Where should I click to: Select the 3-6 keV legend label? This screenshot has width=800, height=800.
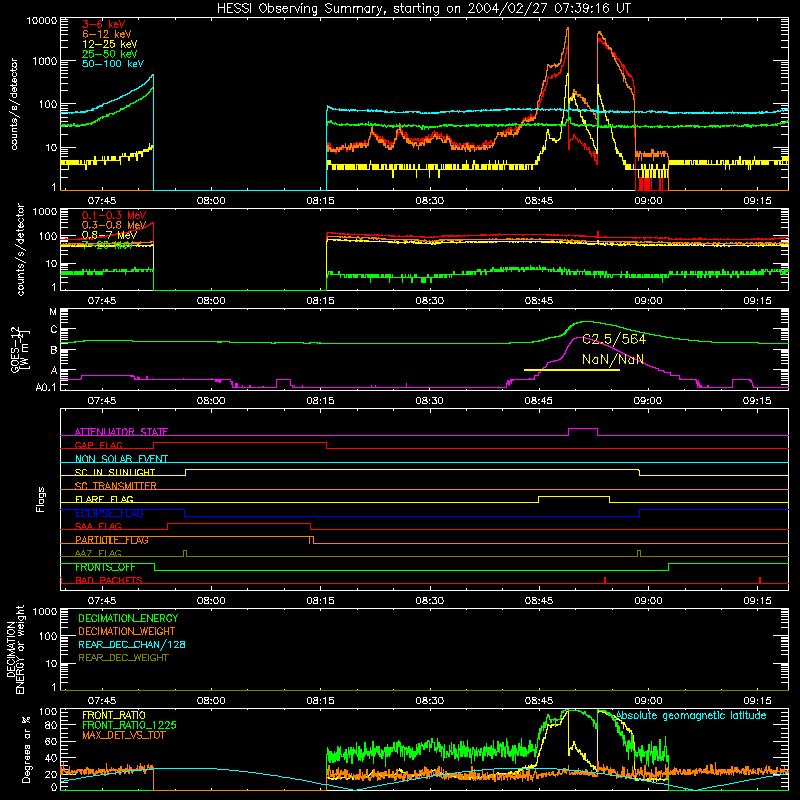(104, 24)
